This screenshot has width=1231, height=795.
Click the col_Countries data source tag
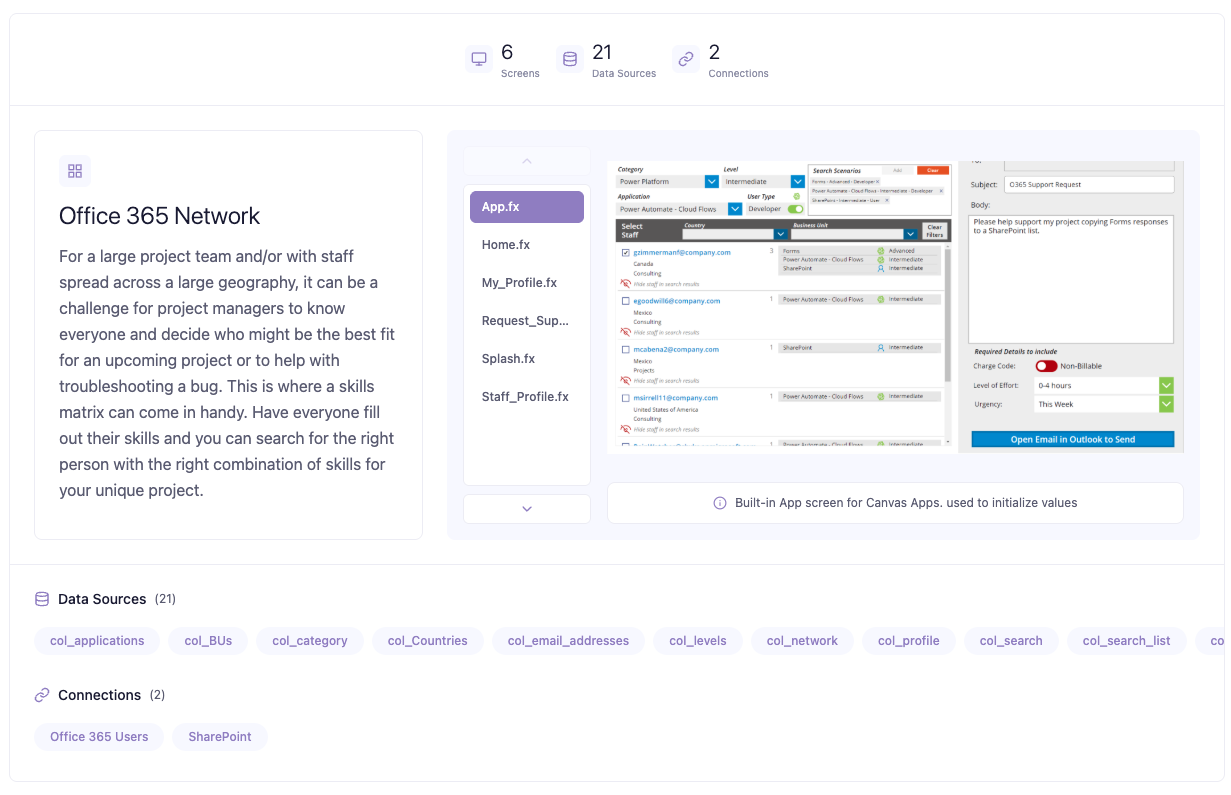pos(428,641)
